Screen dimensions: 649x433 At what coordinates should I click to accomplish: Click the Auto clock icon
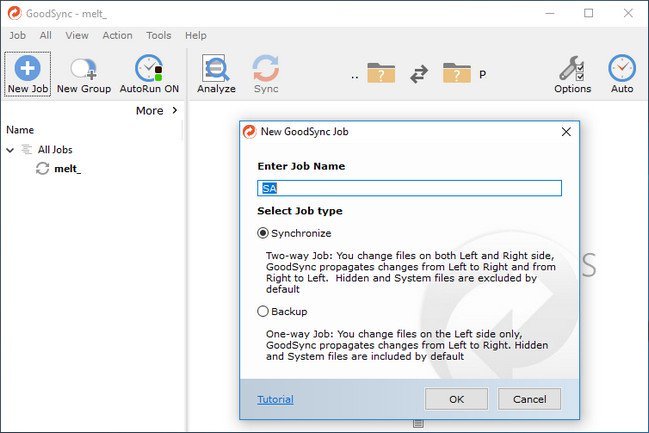click(622, 70)
